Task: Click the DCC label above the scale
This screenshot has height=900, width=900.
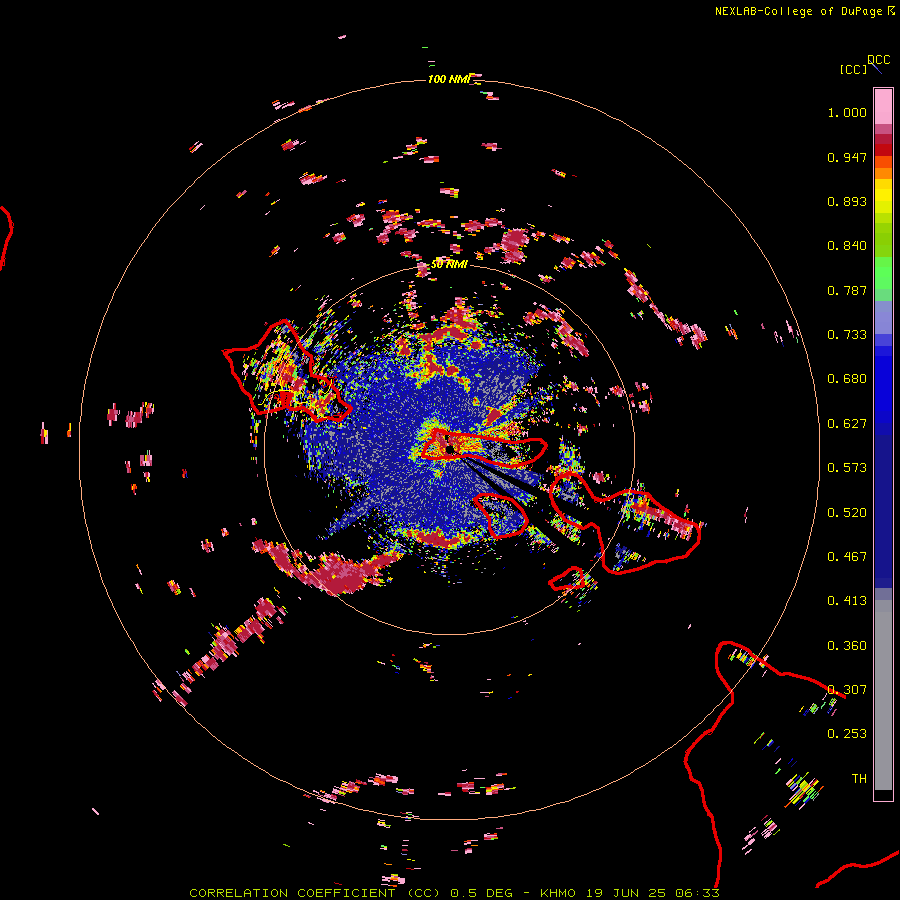Action: point(878,60)
